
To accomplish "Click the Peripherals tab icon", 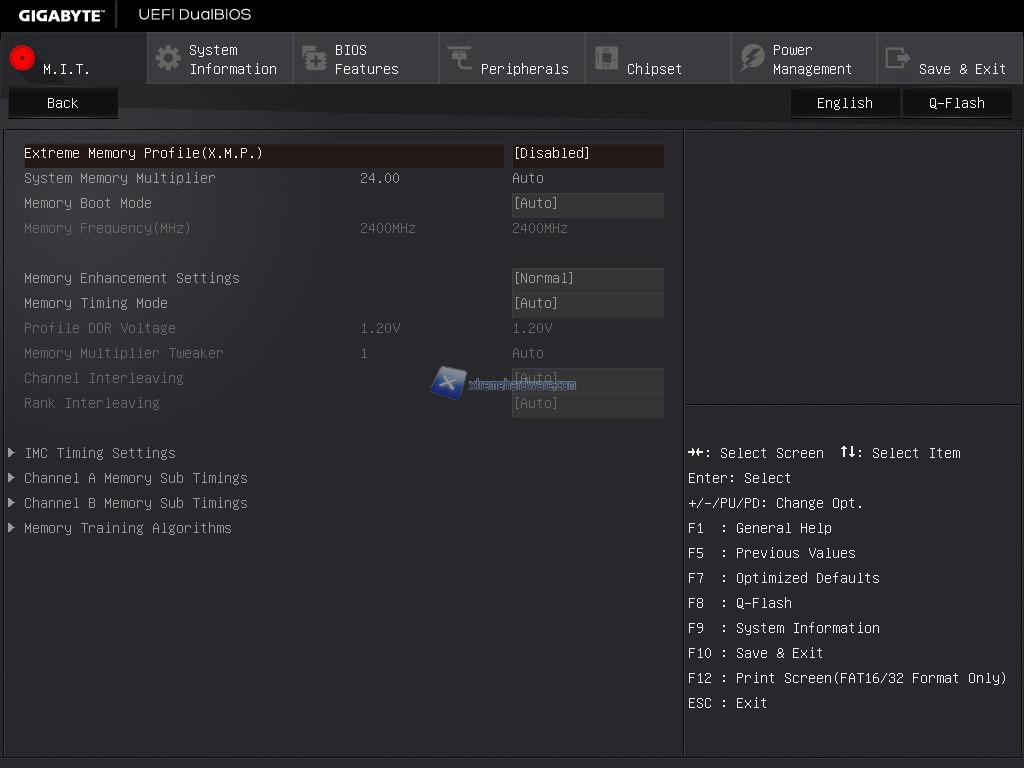I will coord(460,58).
